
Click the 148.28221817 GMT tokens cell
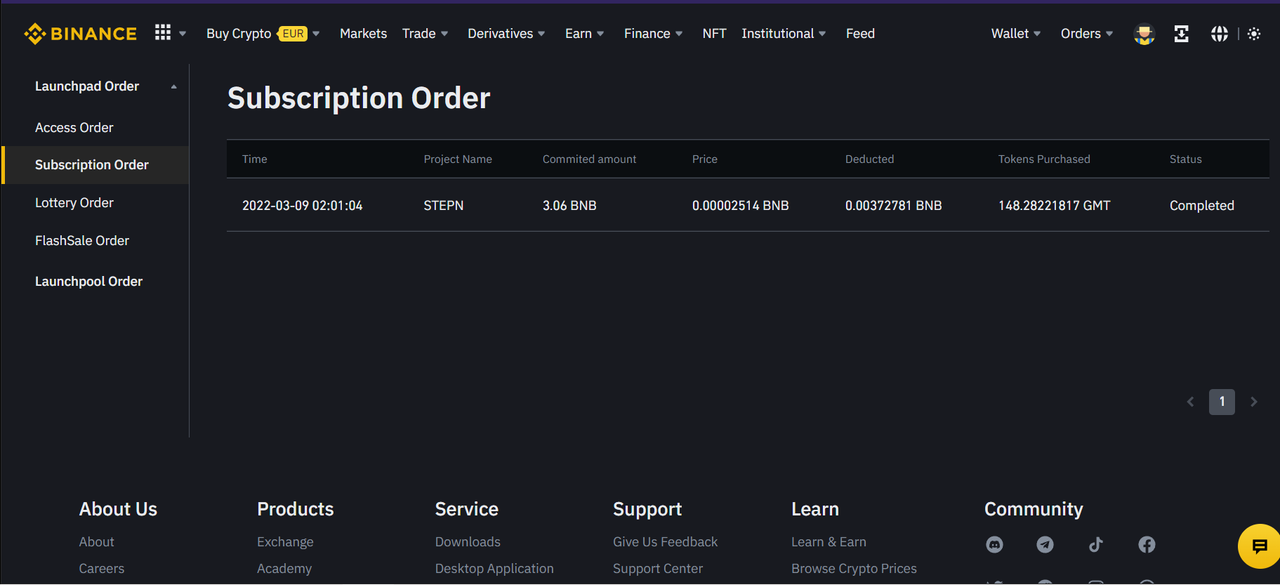[x=1054, y=206]
